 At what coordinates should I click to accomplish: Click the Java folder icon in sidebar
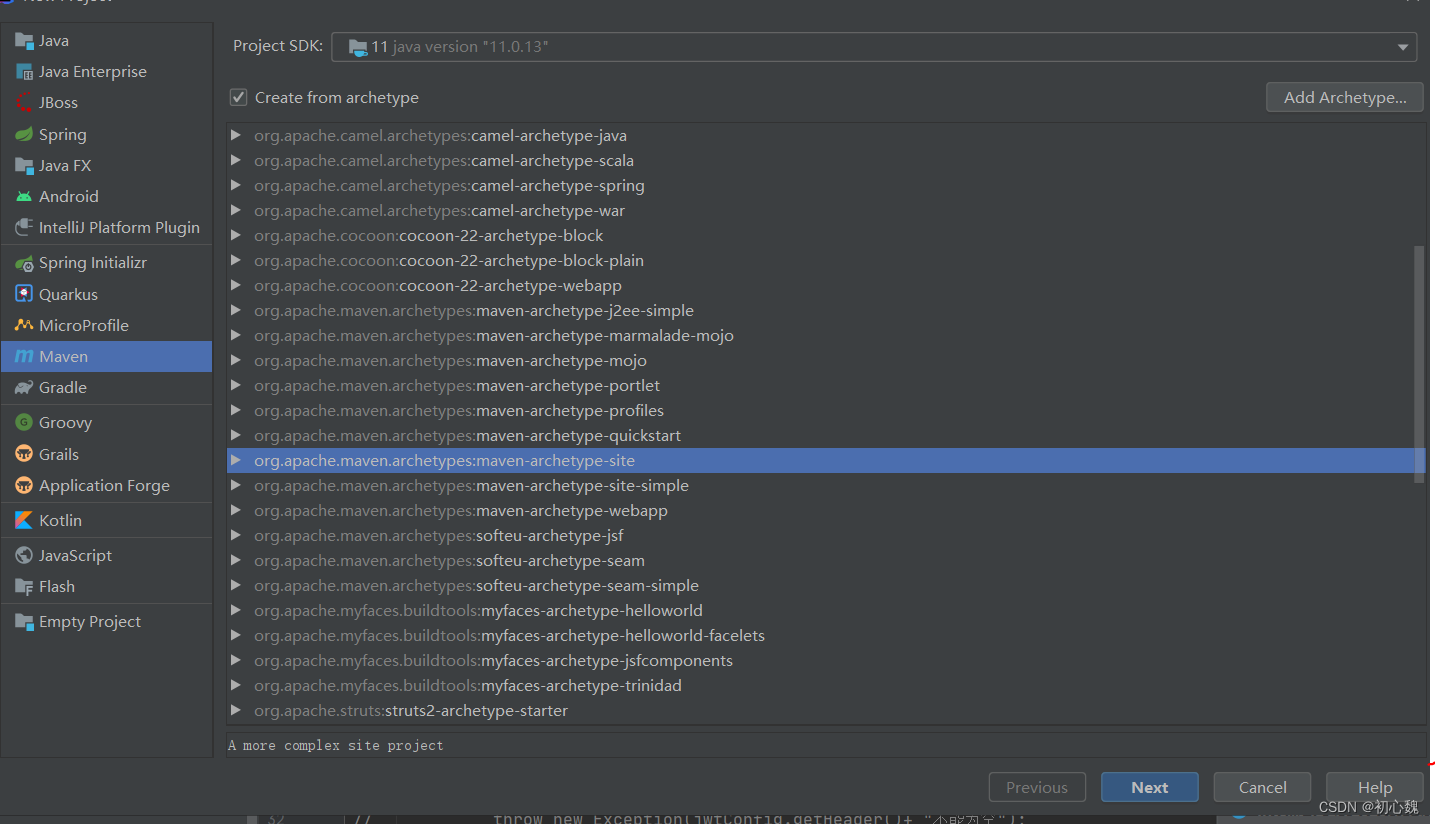24,41
